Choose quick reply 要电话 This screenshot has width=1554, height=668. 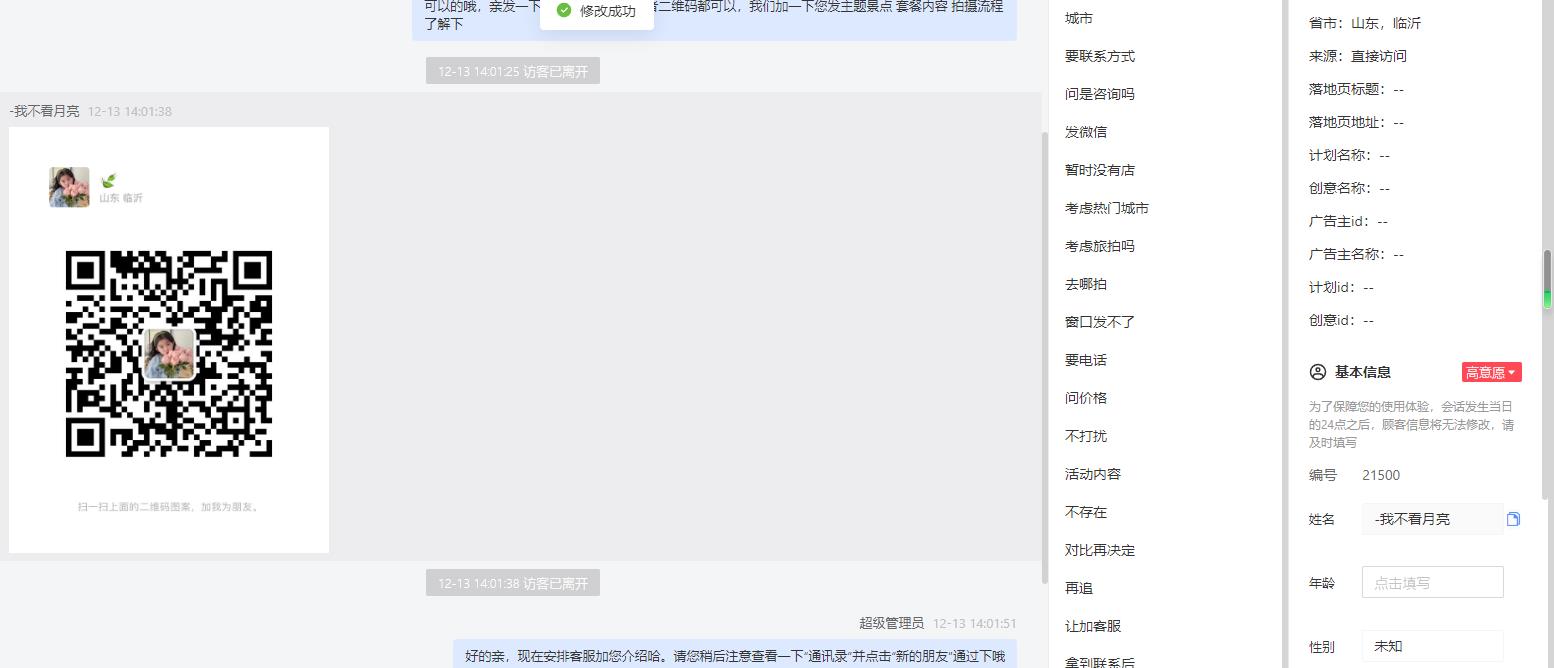(x=1086, y=360)
